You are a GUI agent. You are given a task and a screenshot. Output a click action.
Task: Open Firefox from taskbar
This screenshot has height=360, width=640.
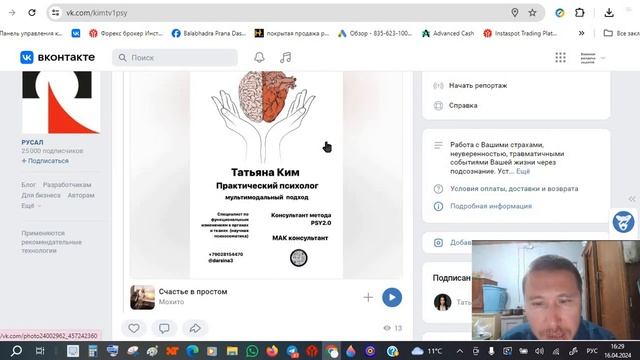click(x=272, y=351)
